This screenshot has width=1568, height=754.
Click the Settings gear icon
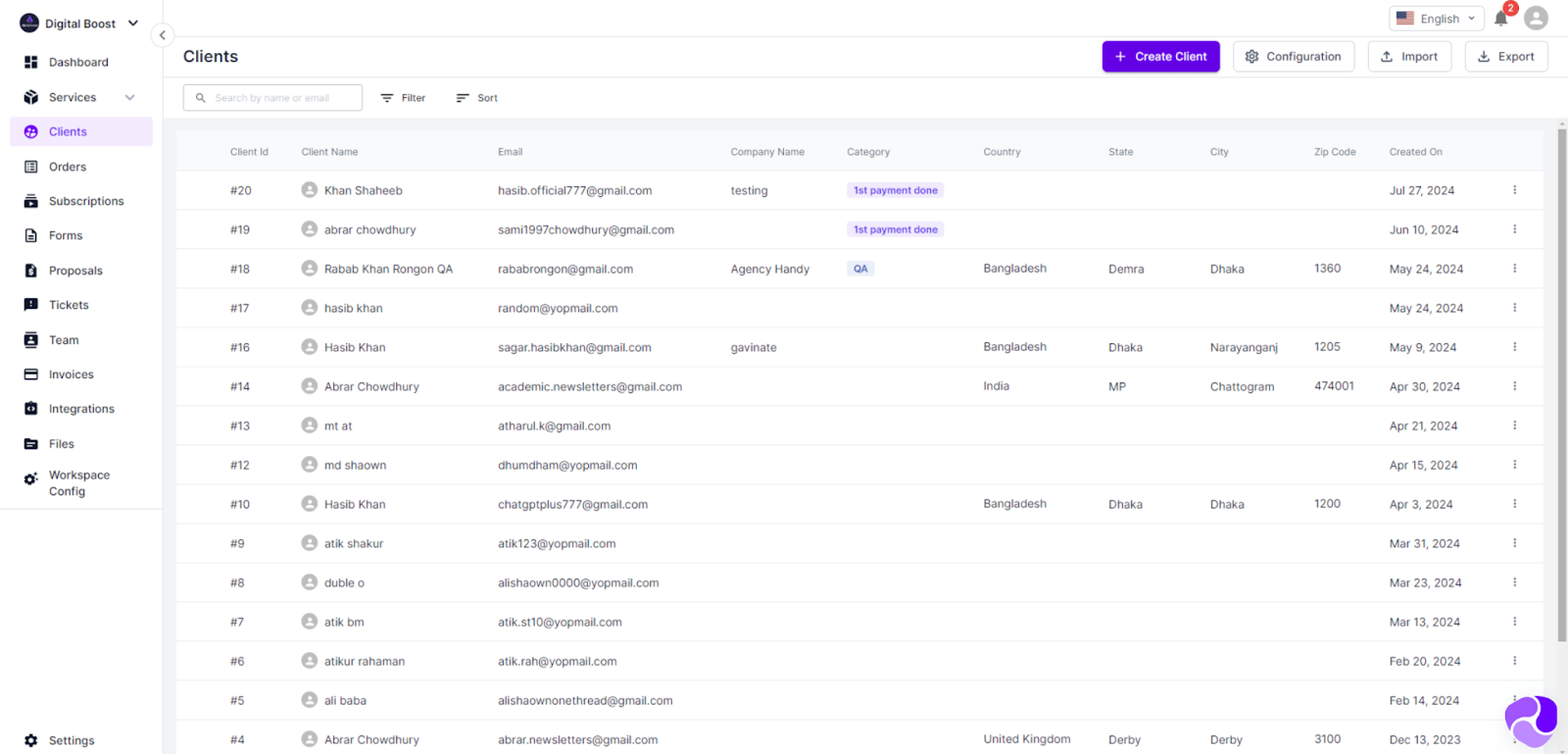tap(30, 740)
